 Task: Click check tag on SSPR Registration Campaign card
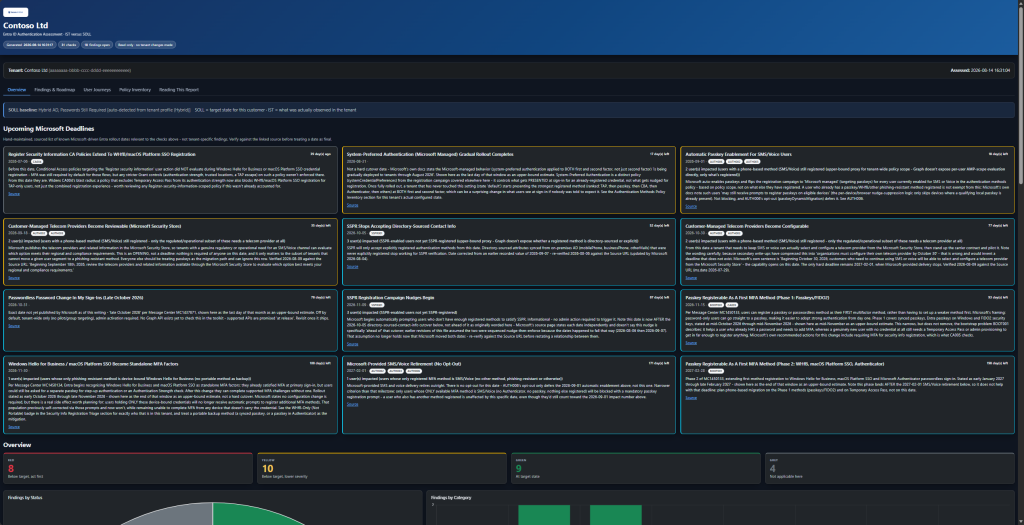pos(377,304)
